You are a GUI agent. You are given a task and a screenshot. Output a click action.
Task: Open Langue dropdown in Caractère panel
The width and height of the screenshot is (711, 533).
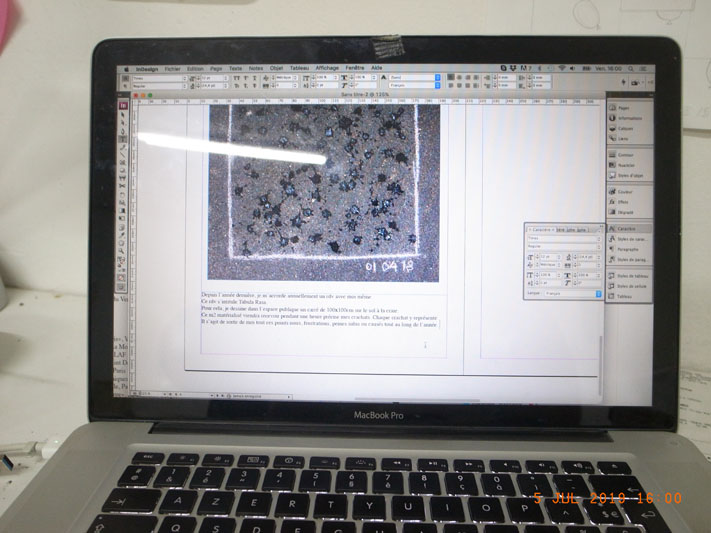click(573, 294)
